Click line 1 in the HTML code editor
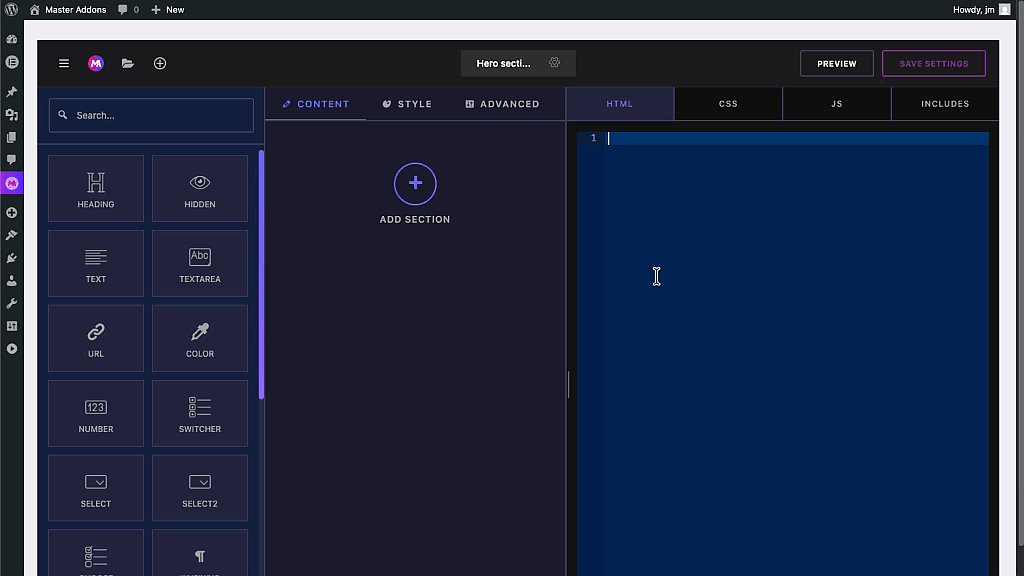This screenshot has width=1024, height=576. [x=797, y=138]
